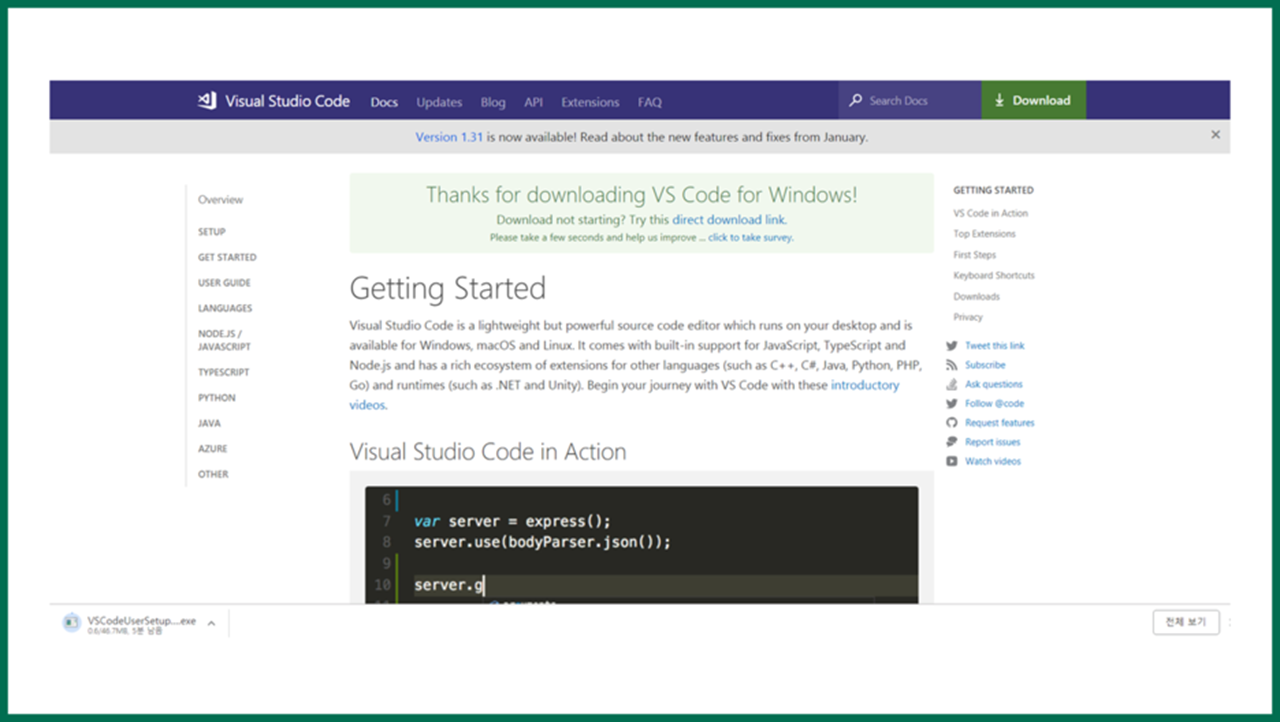Click the 전체 보기 button in the download bar
This screenshot has width=1280, height=722.
coord(1186,622)
